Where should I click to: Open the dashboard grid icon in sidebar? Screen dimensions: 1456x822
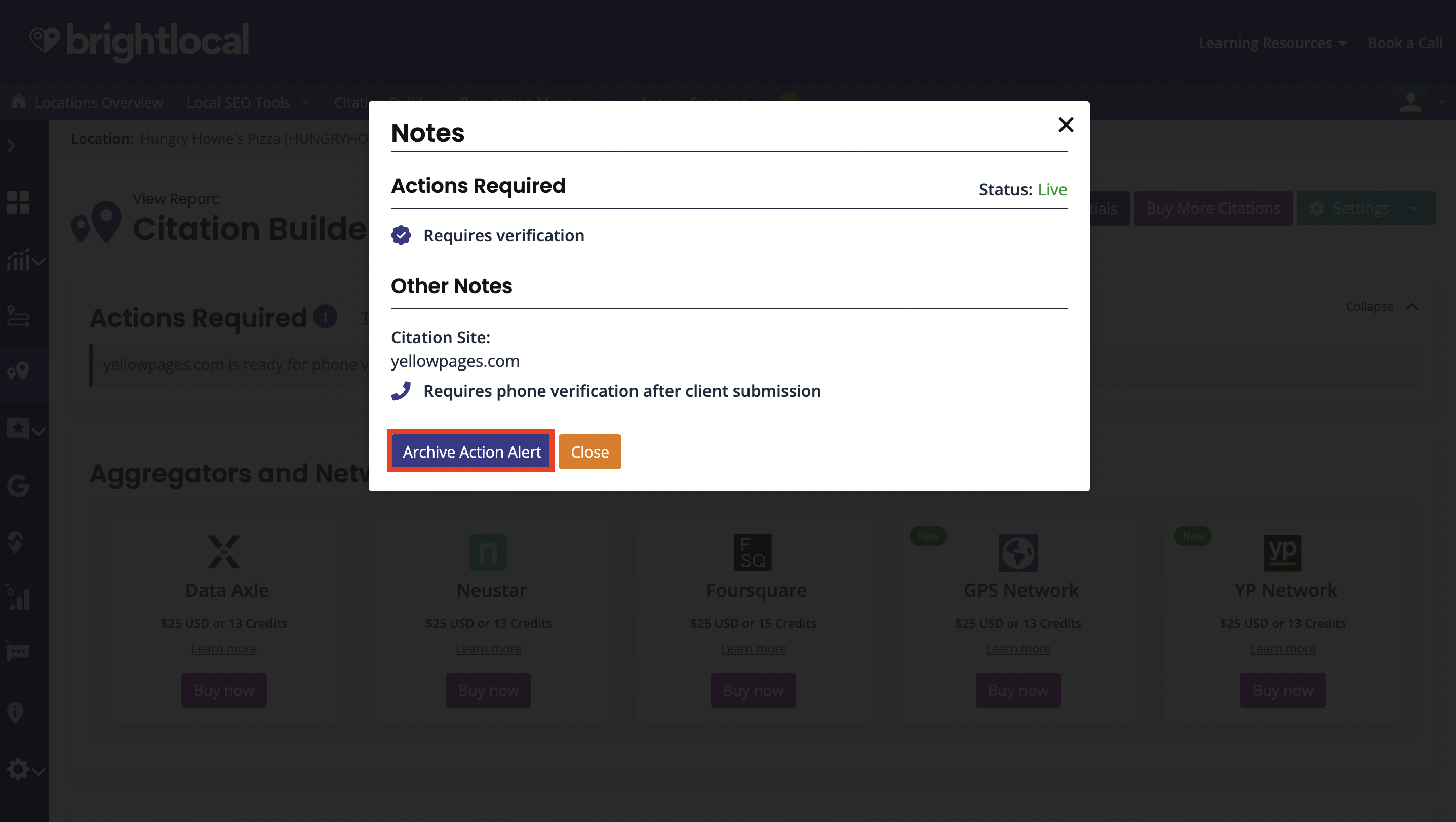coord(18,202)
